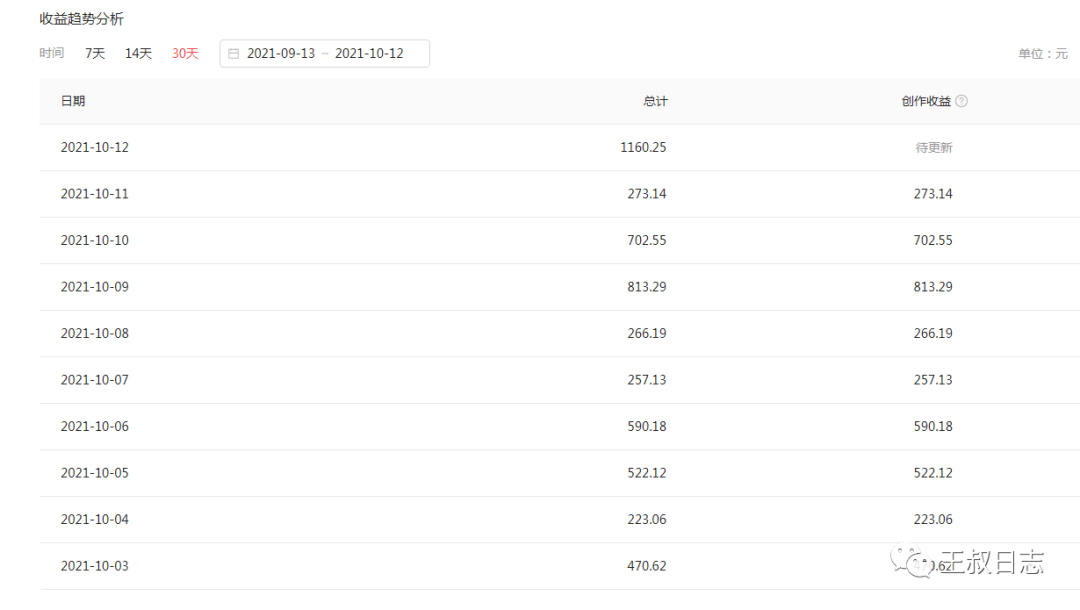This screenshot has width=1080, height=610.
Task: Click the help icon beside 创作收益
Action: pyautogui.click(x=962, y=101)
